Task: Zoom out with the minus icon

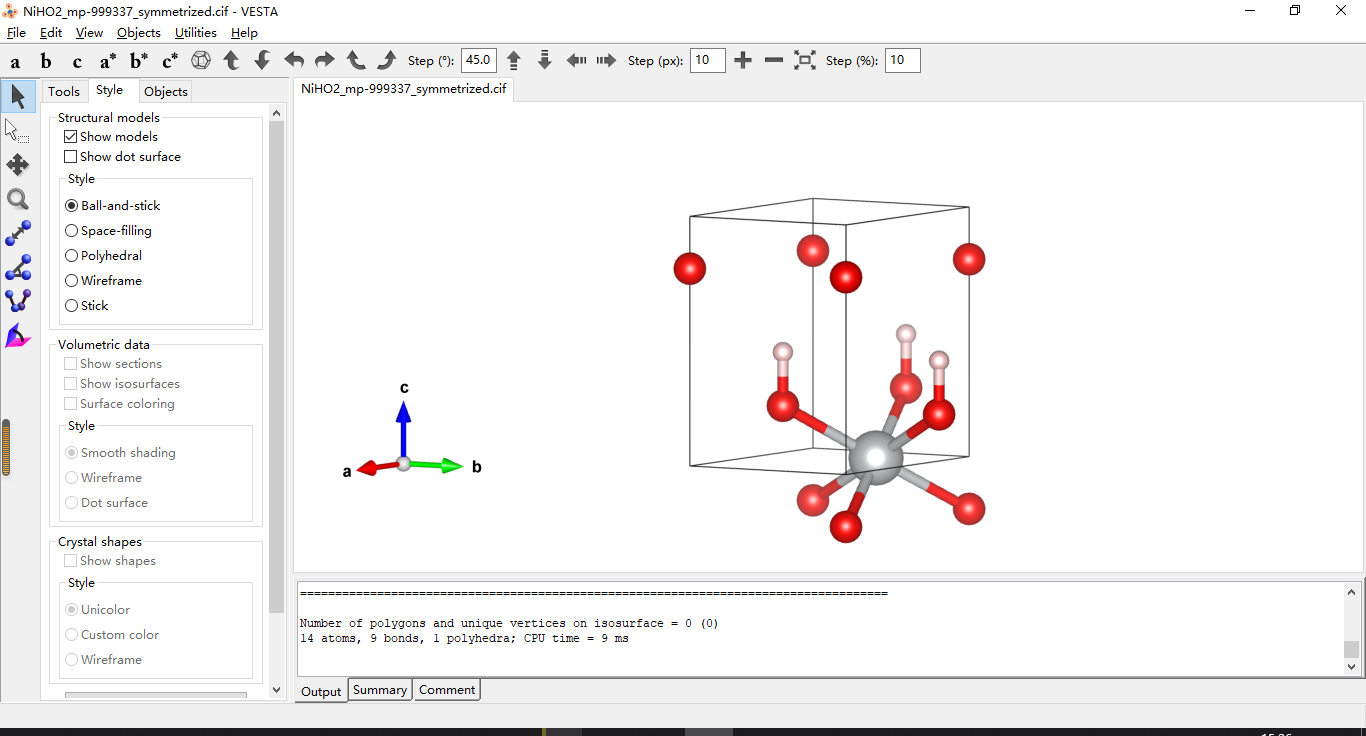Action: pos(774,61)
